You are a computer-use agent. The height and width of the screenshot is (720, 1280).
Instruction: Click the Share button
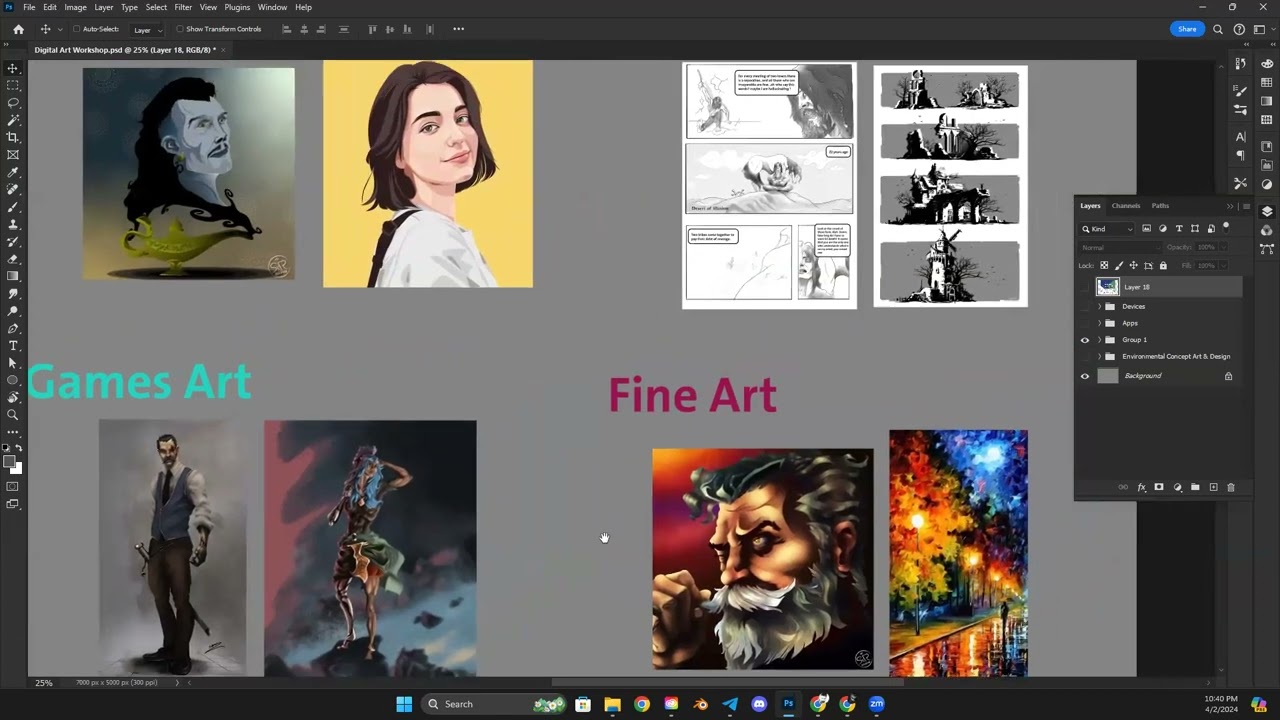click(1187, 29)
